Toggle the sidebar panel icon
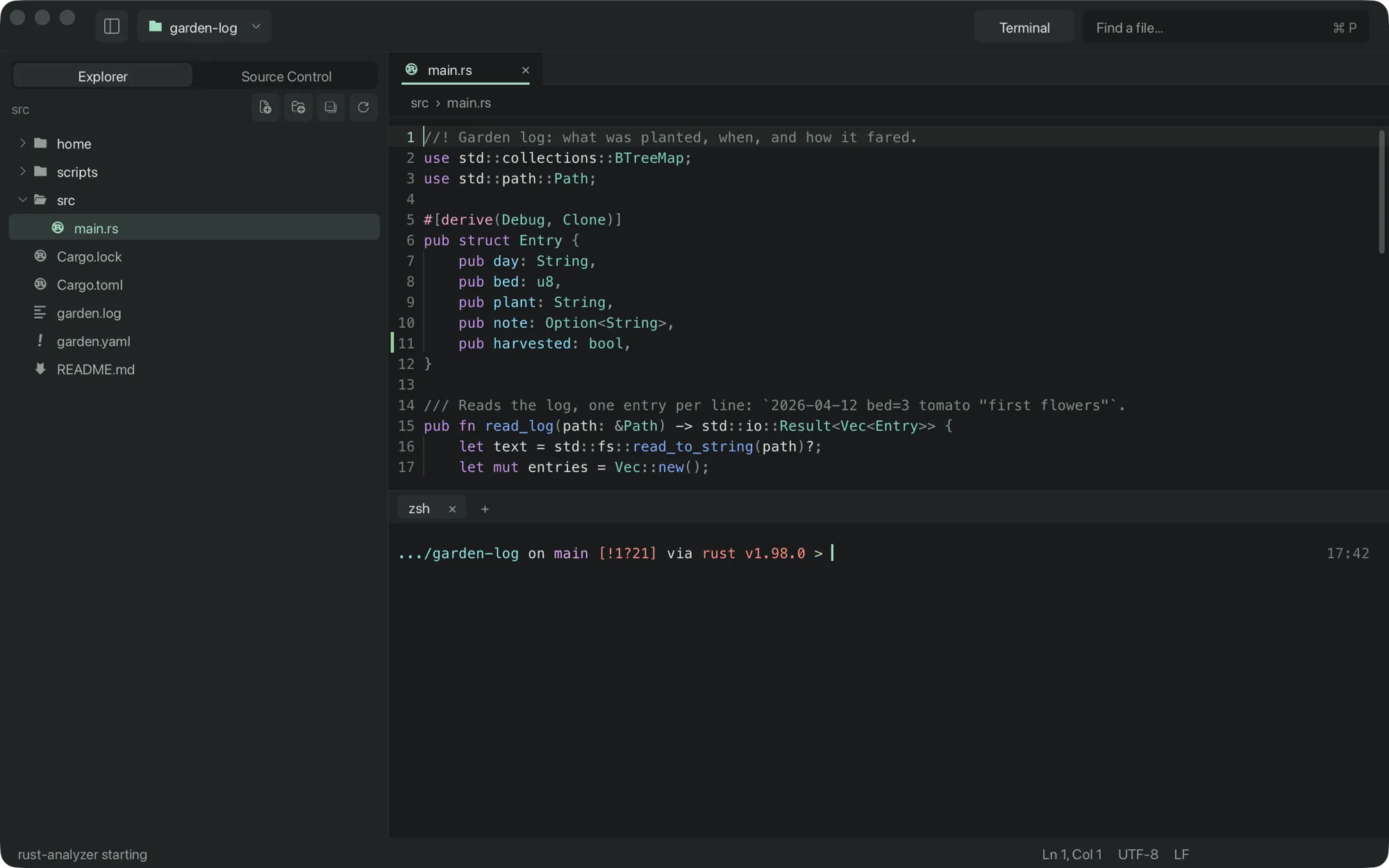 pos(112,26)
